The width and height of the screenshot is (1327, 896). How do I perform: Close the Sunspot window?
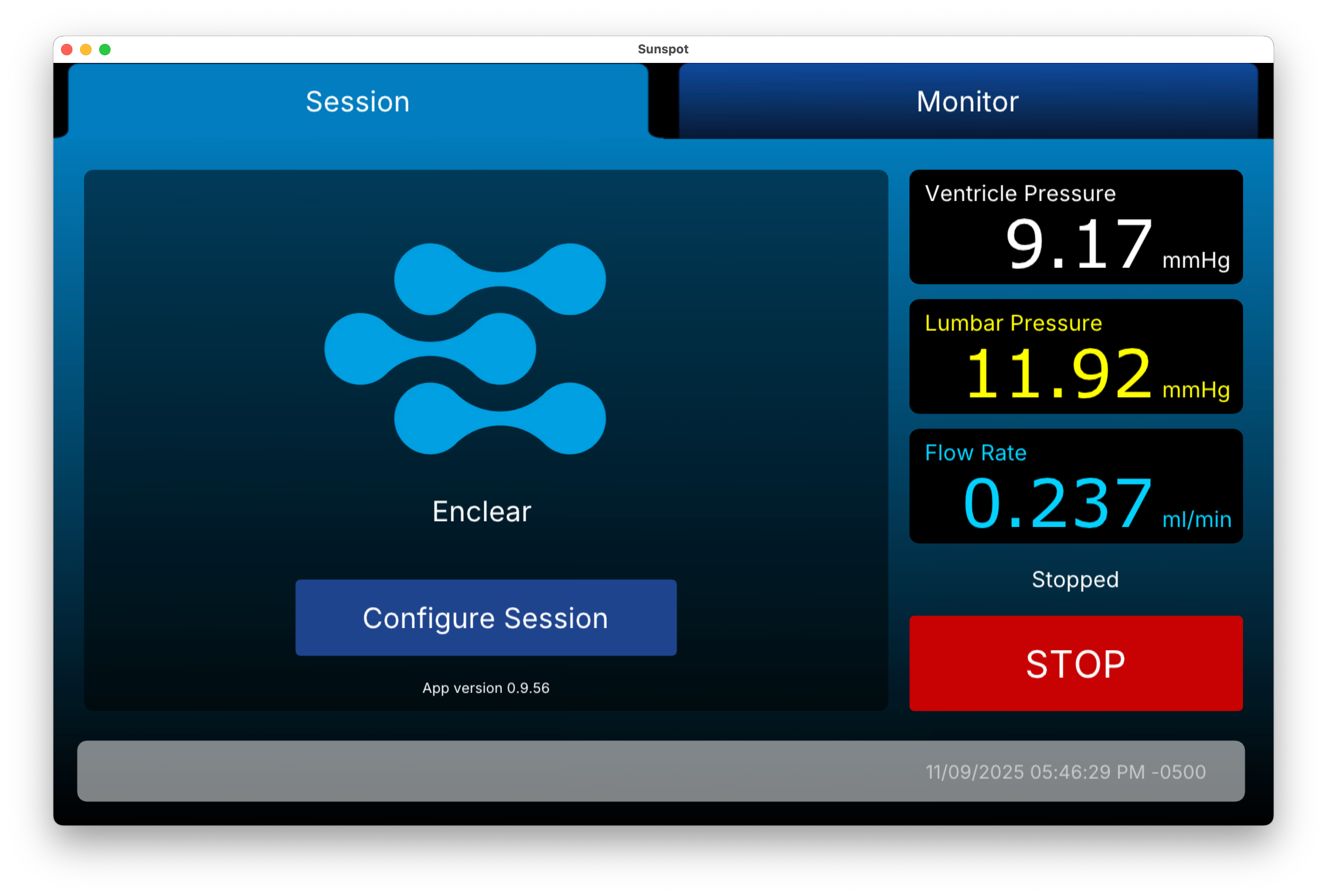coord(67,50)
